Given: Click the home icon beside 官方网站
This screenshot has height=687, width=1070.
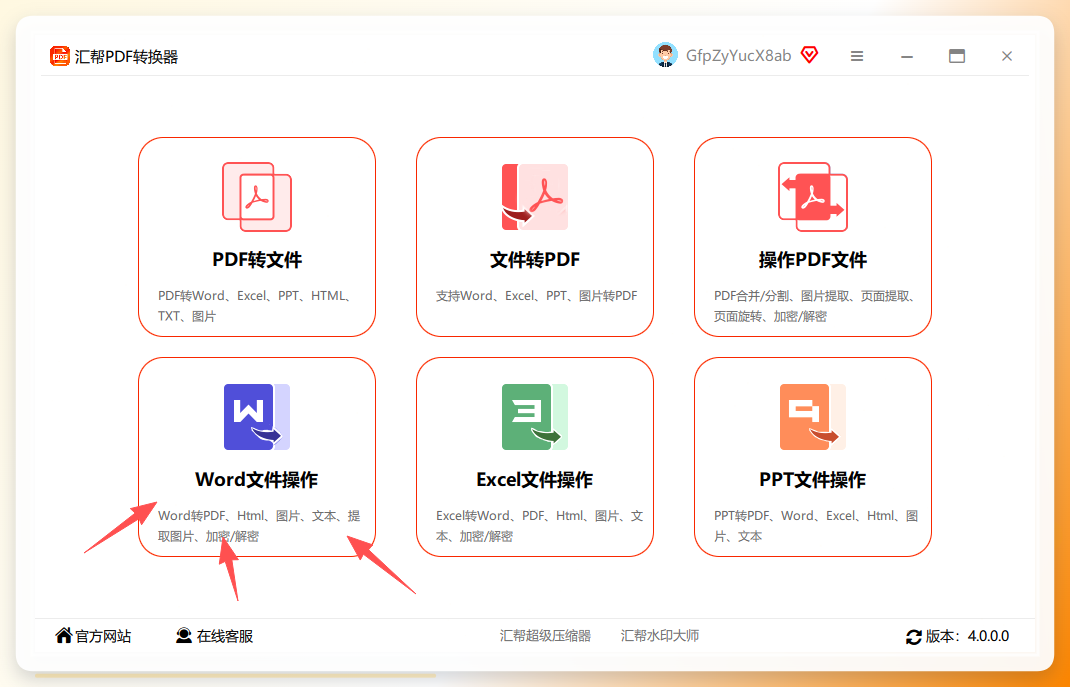Looking at the screenshot, I should (x=63, y=635).
